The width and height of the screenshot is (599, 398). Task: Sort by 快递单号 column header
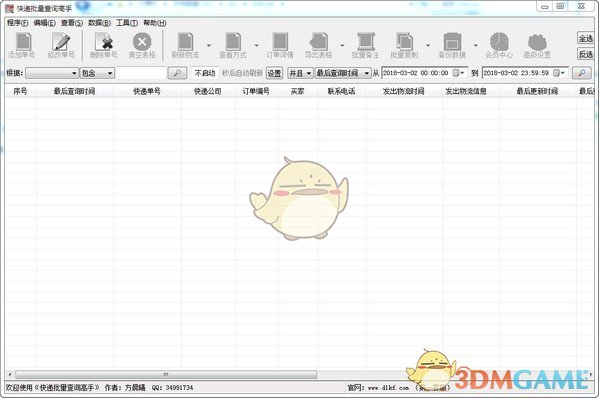(147, 91)
